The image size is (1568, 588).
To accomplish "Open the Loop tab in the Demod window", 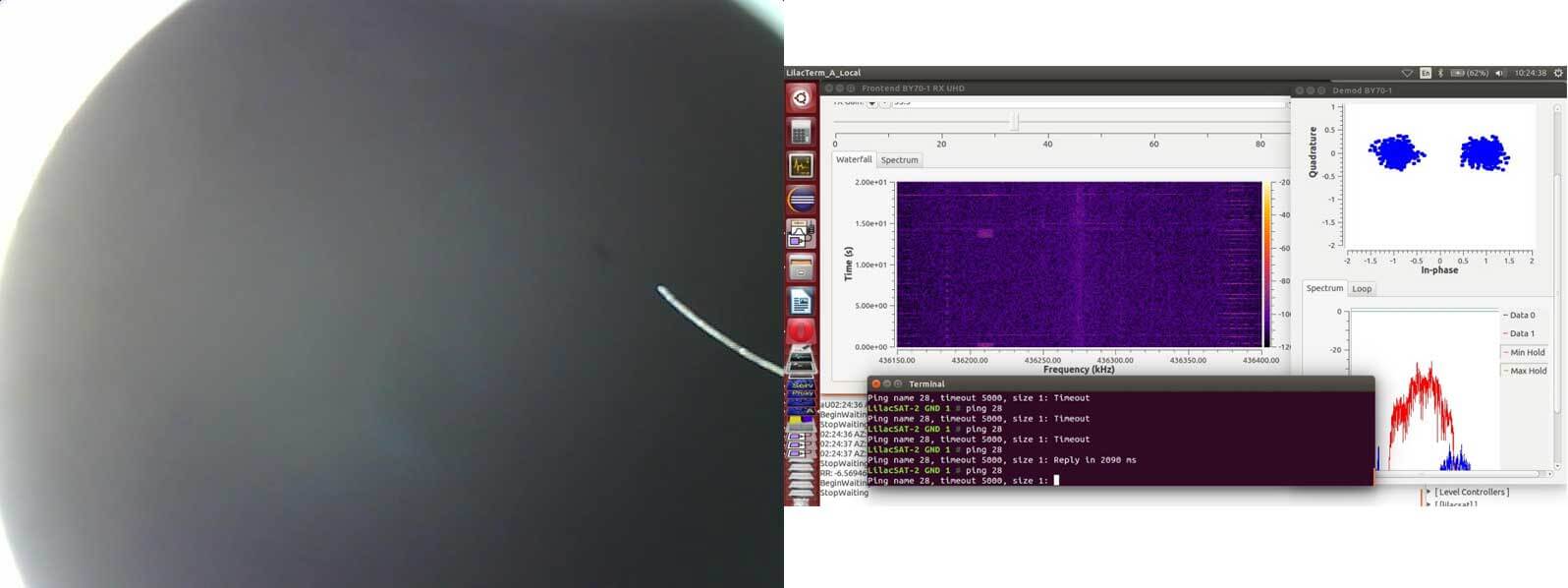I will pos(1362,289).
